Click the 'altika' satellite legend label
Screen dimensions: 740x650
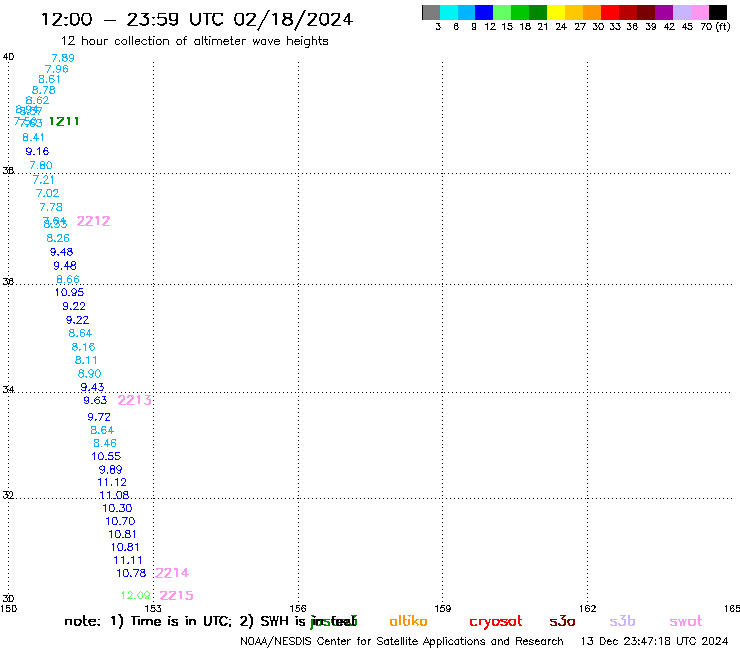(408, 621)
